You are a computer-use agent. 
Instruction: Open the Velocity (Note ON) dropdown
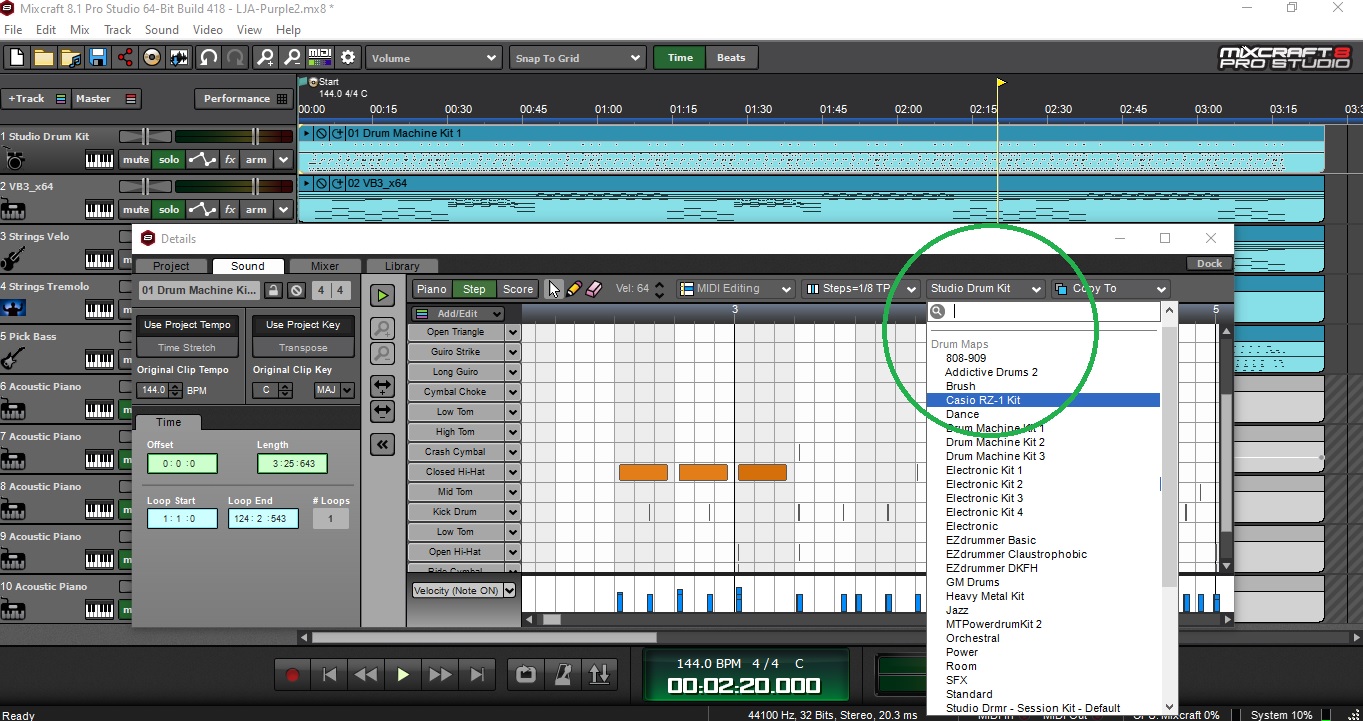(464, 590)
